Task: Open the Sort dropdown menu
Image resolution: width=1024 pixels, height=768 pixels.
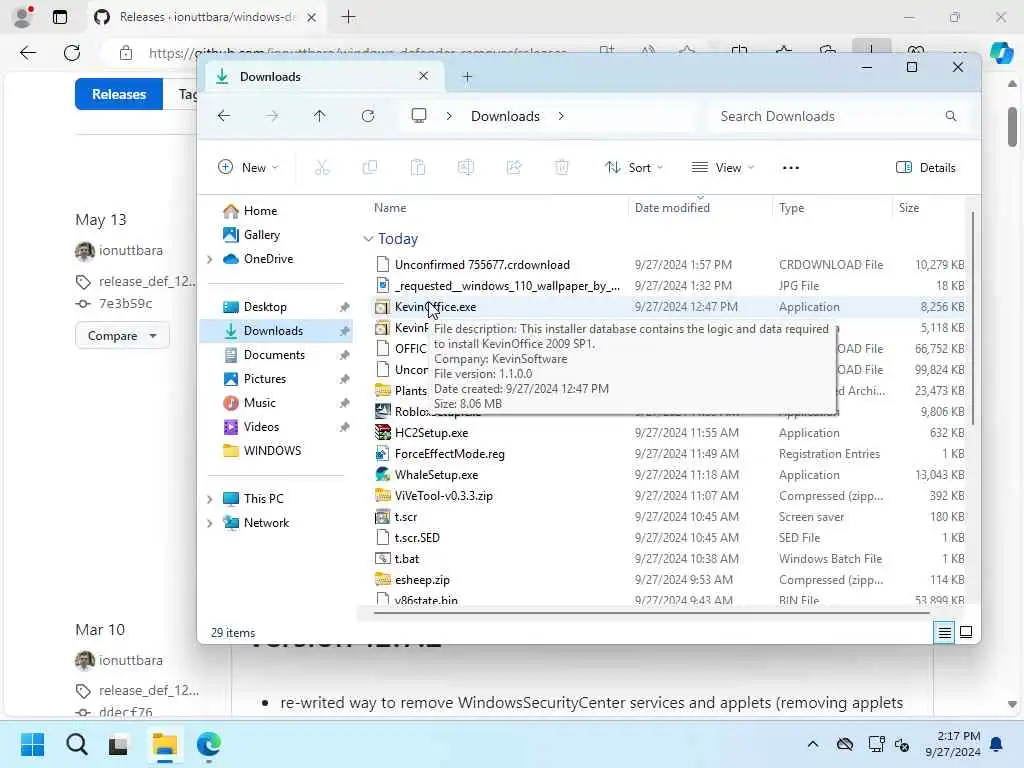Action: tap(633, 168)
